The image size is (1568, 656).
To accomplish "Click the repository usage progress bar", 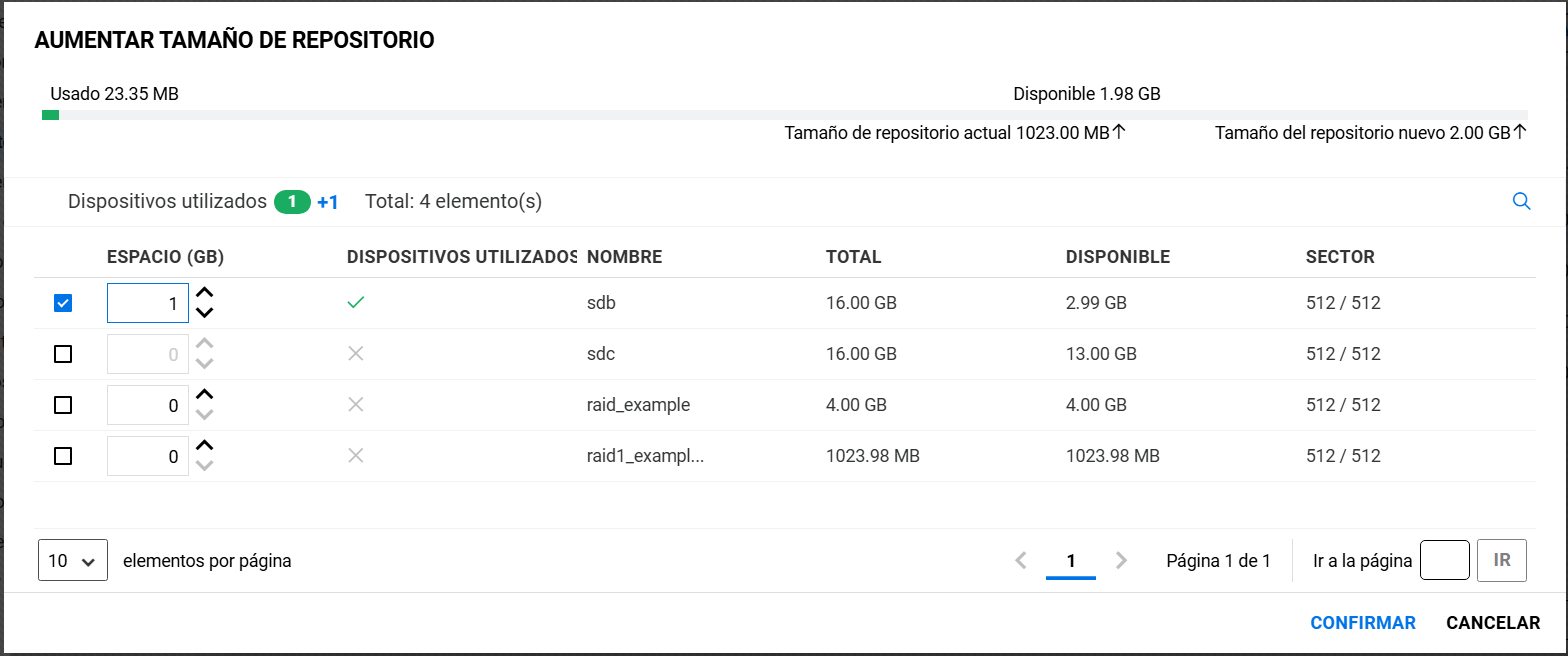I will pyautogui.click(x=784, y=115).
